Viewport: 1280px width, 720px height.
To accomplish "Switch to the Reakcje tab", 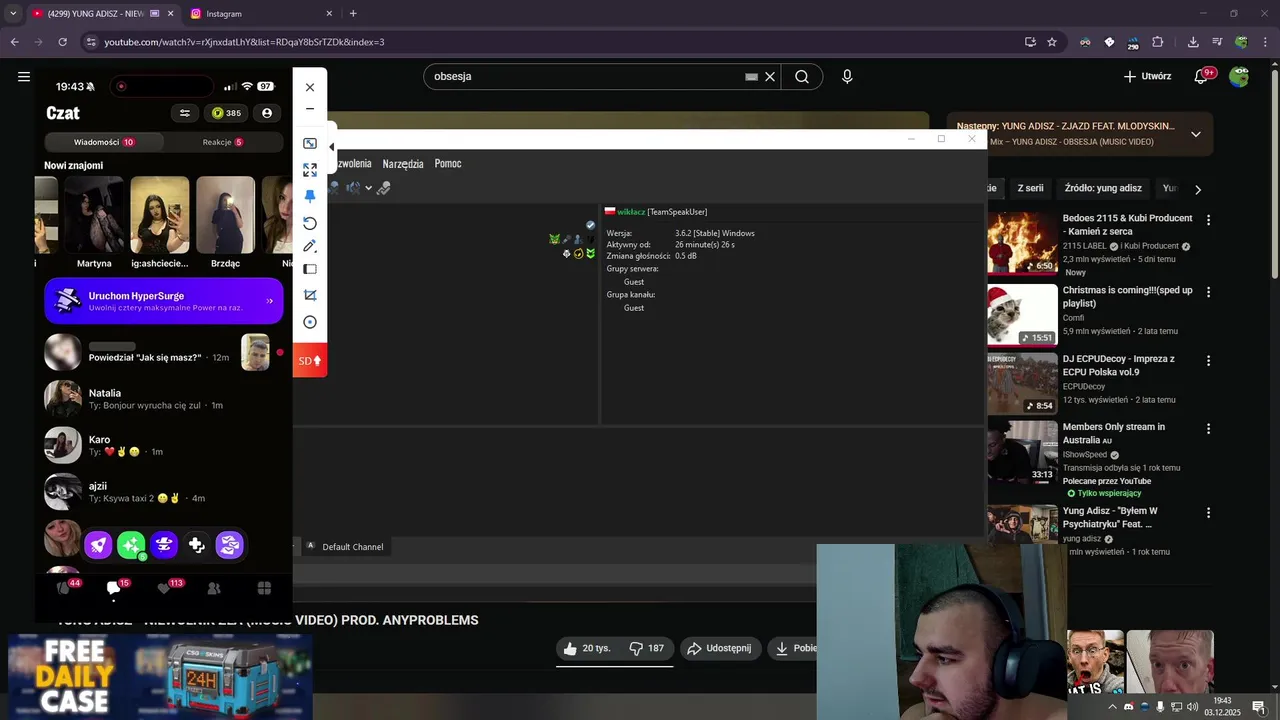I will coord(223,142).
